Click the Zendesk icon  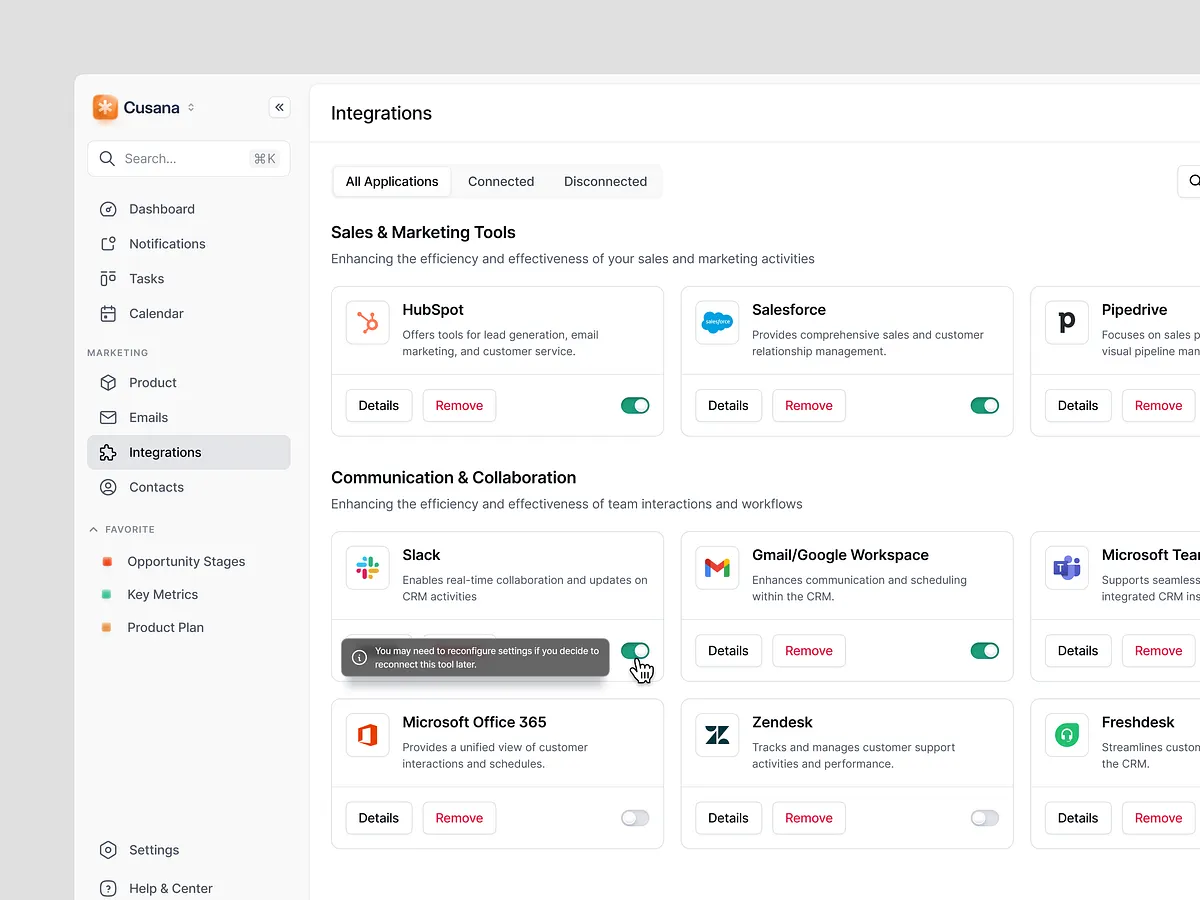click(717, 734)
